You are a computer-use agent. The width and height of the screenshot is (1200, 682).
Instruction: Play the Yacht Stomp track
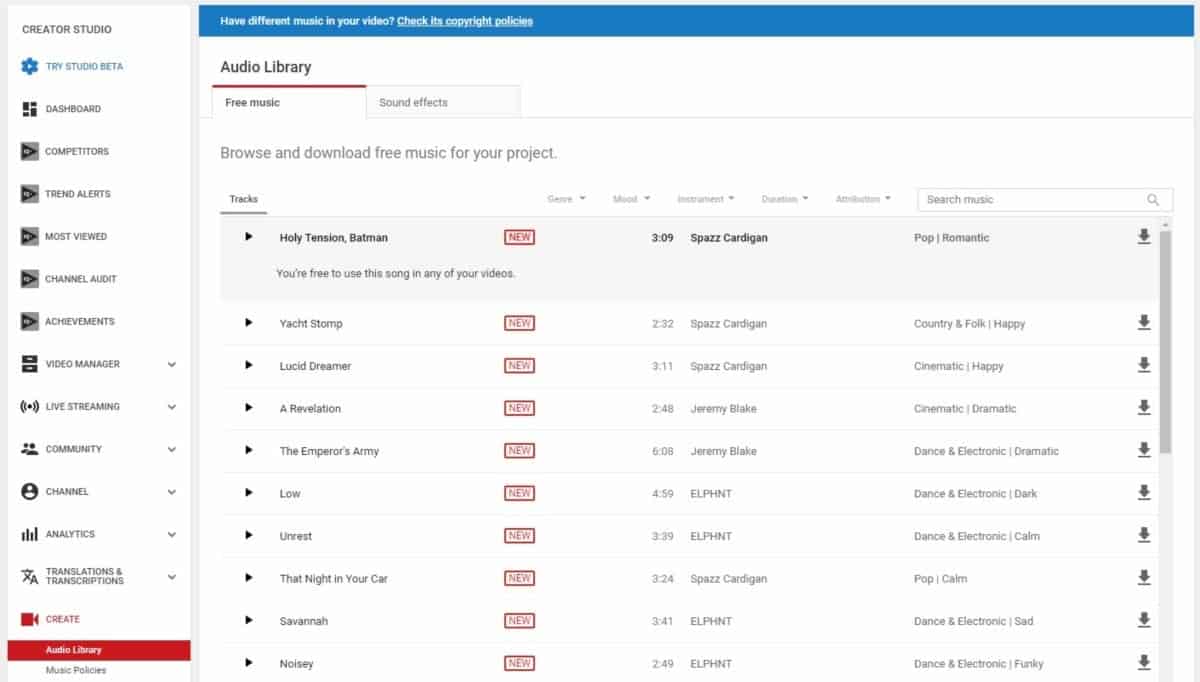click(x=249, y=323)
